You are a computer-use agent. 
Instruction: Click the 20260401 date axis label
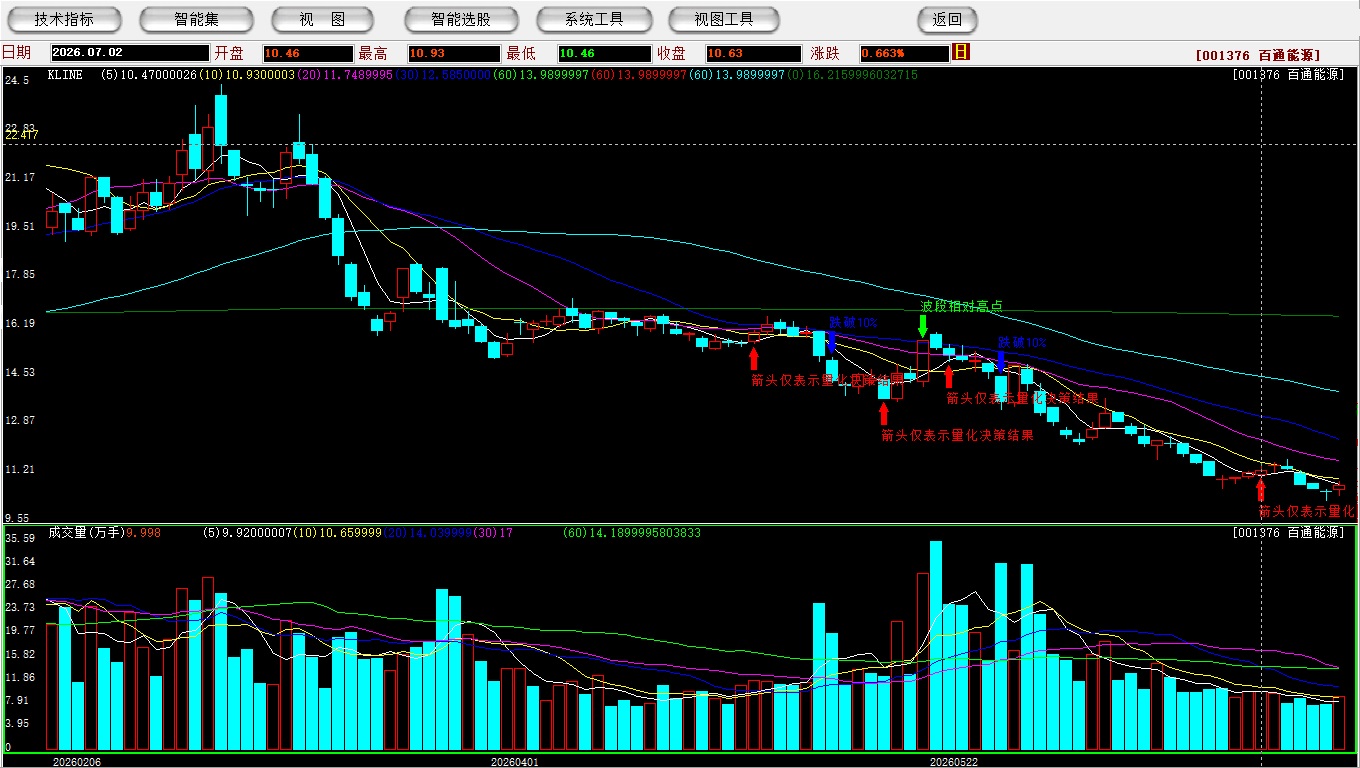[514, 762]
